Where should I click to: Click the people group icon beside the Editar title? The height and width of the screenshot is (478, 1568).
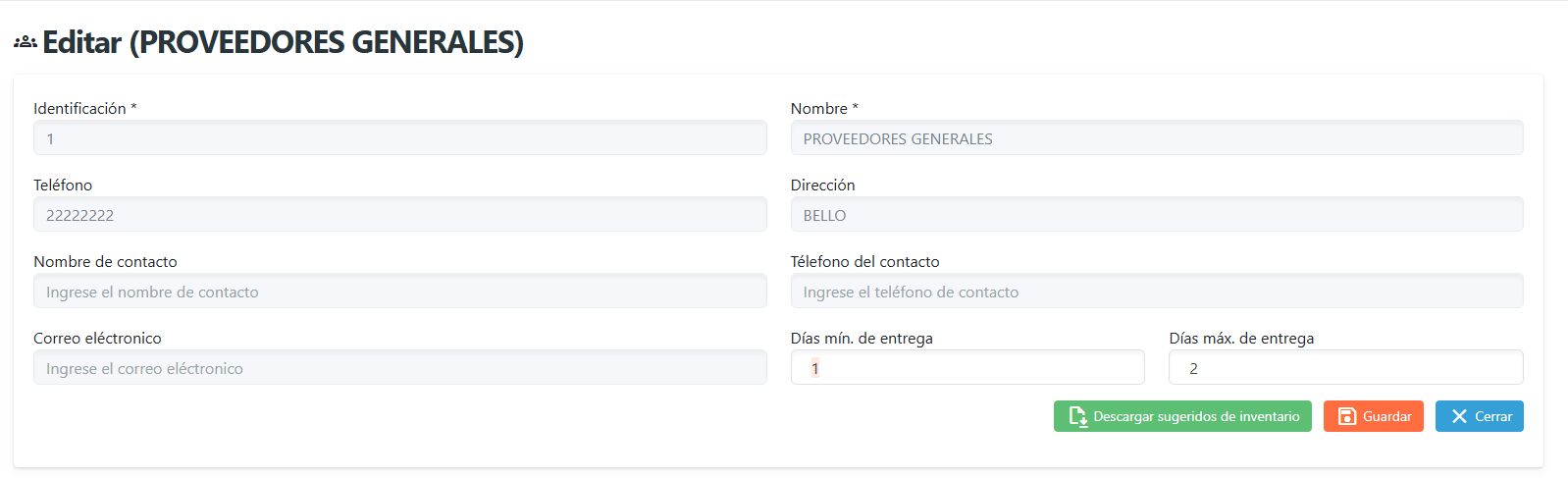26,42
